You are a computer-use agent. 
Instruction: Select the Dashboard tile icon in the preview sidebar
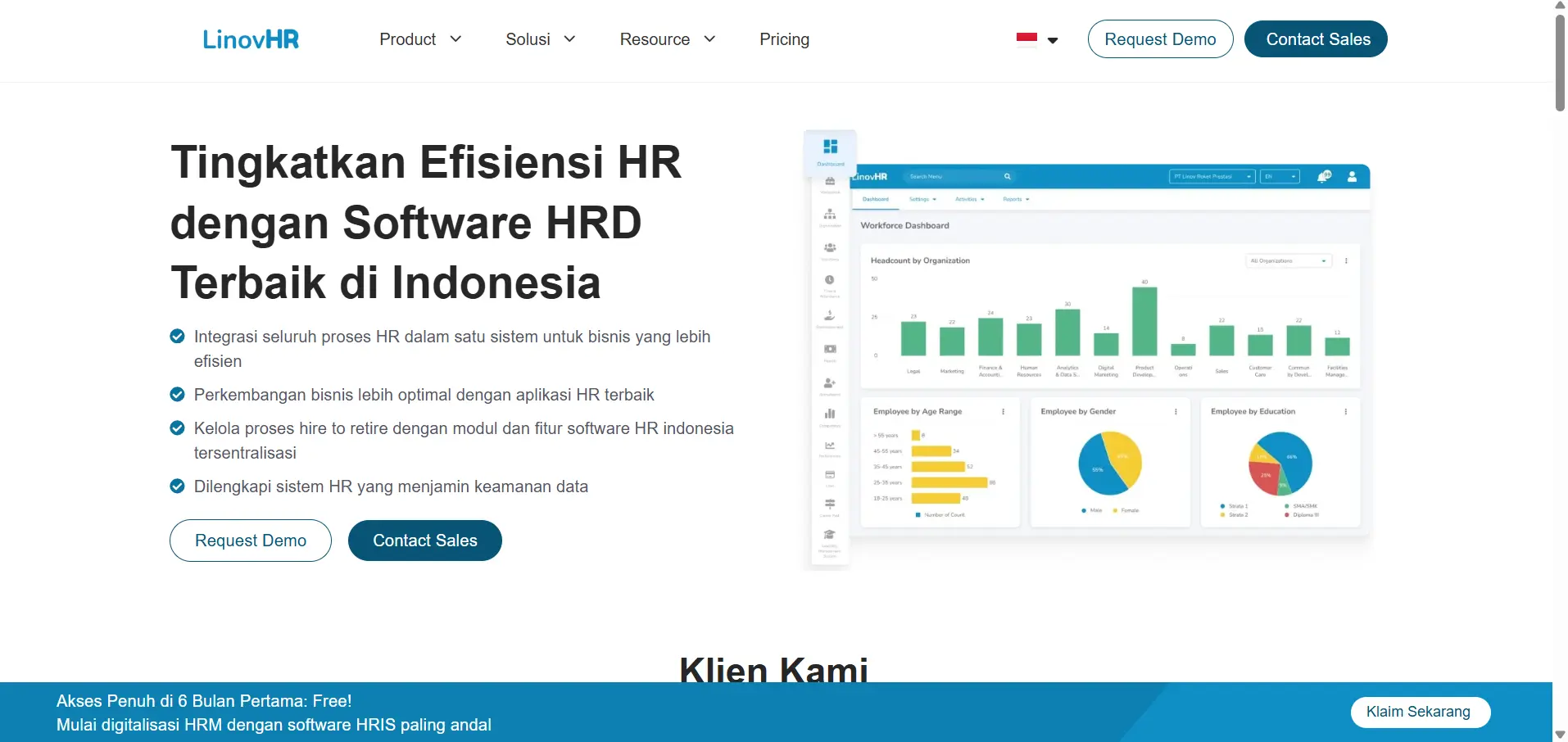[830, 148]
